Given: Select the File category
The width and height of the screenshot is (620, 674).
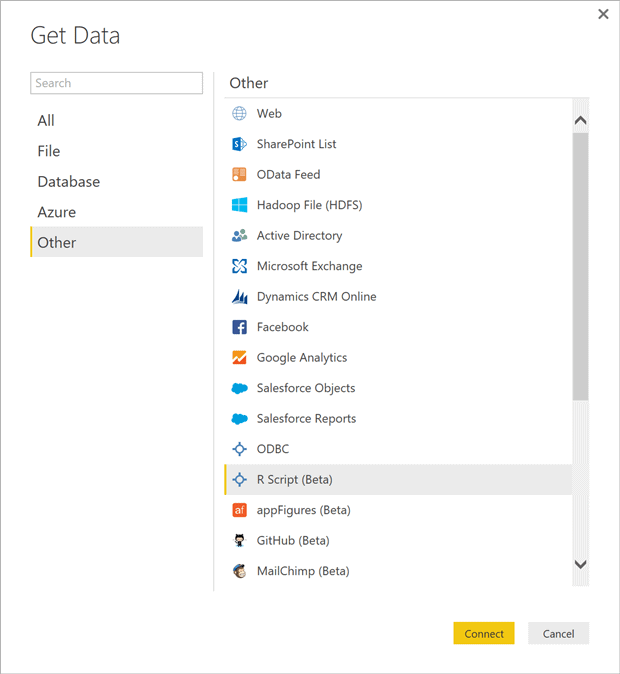Looking at the screenshot, I should tap(117, 151).
